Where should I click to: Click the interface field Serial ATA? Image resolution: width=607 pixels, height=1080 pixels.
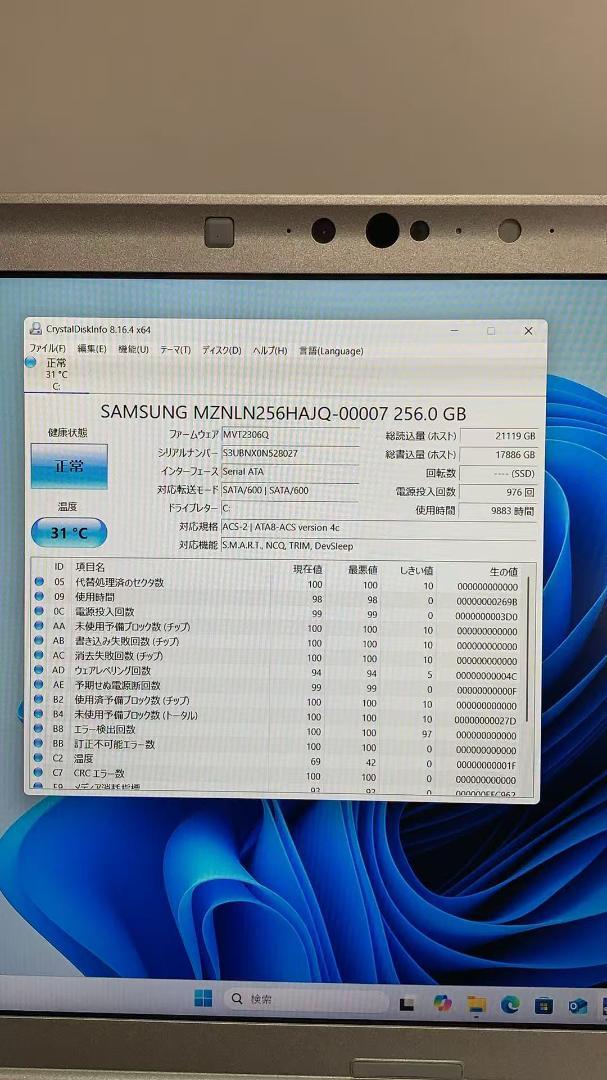(289, 472)
